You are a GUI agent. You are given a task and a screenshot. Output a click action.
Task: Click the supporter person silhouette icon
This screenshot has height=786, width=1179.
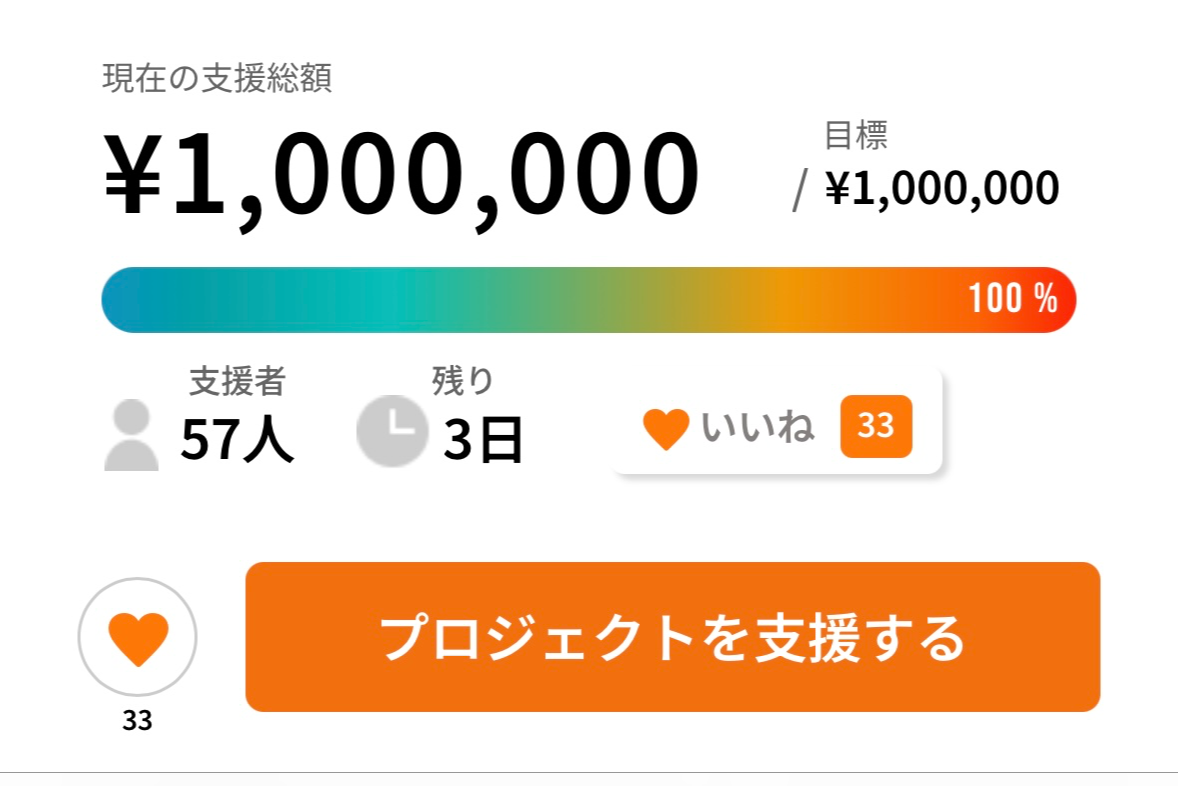(131, 436)
